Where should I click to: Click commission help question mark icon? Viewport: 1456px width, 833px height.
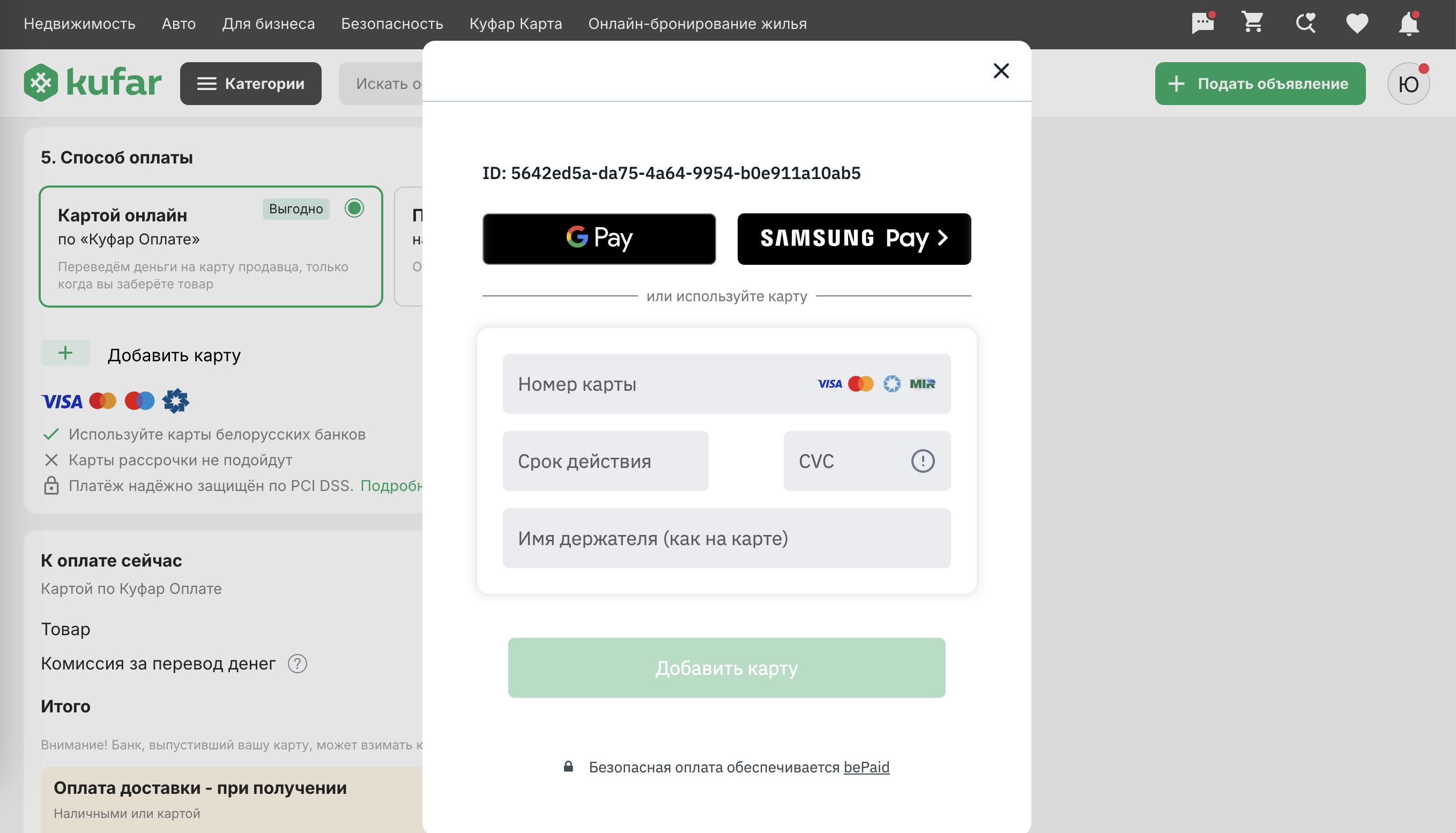[297, 664]
